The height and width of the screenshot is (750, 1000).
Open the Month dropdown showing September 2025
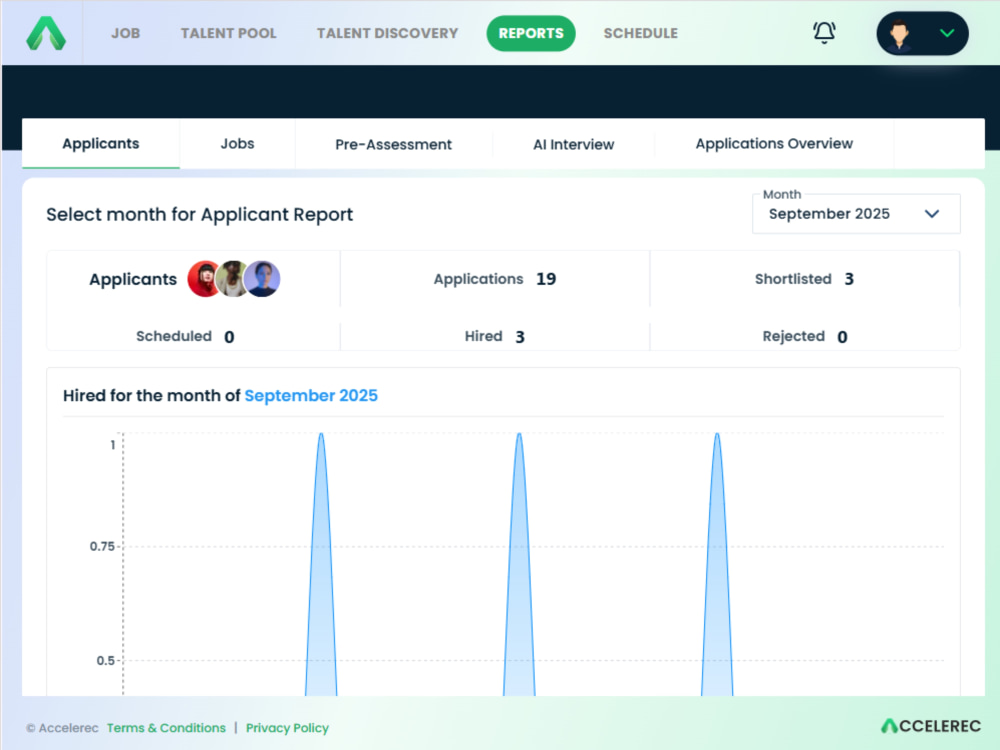(x=856, y=214)
